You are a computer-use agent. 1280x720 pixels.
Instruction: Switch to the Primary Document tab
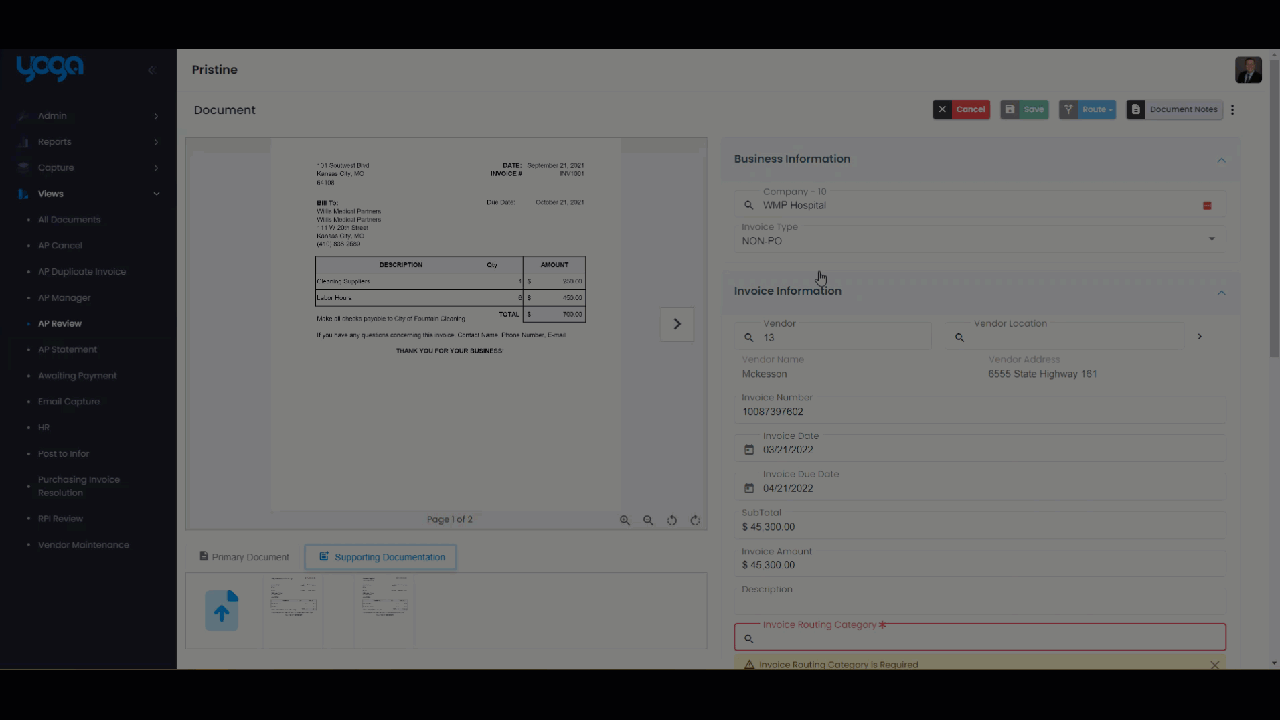pos(244,557)
